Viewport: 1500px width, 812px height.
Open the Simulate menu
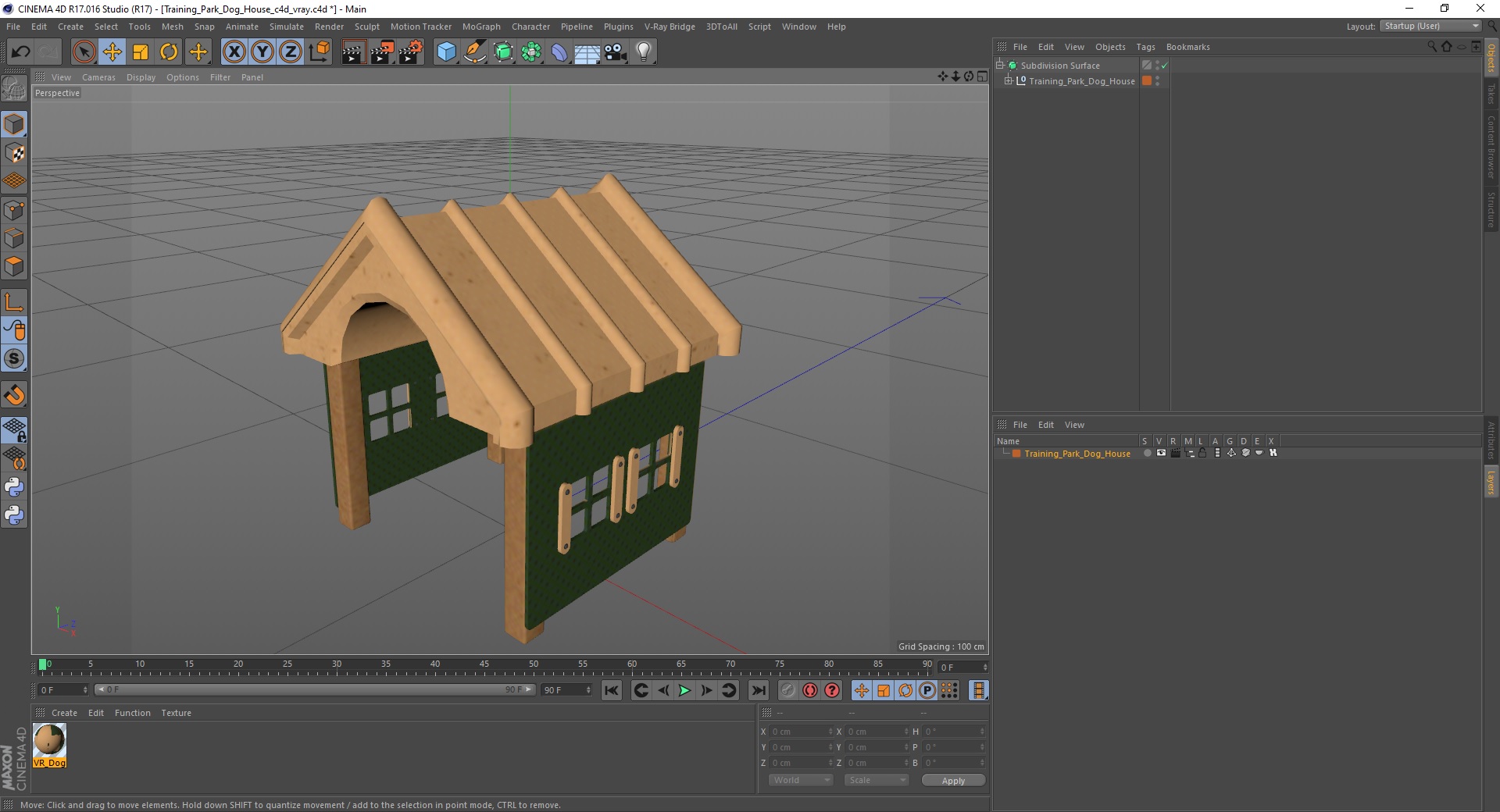[286, 27]
